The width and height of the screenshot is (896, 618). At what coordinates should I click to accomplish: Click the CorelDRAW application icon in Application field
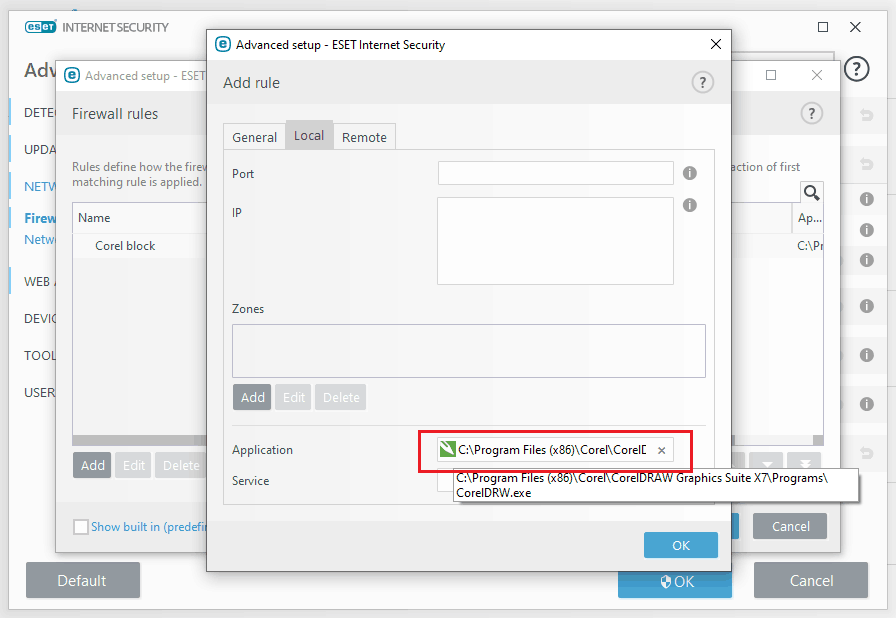pyautogui.click(x=447, y=450)
